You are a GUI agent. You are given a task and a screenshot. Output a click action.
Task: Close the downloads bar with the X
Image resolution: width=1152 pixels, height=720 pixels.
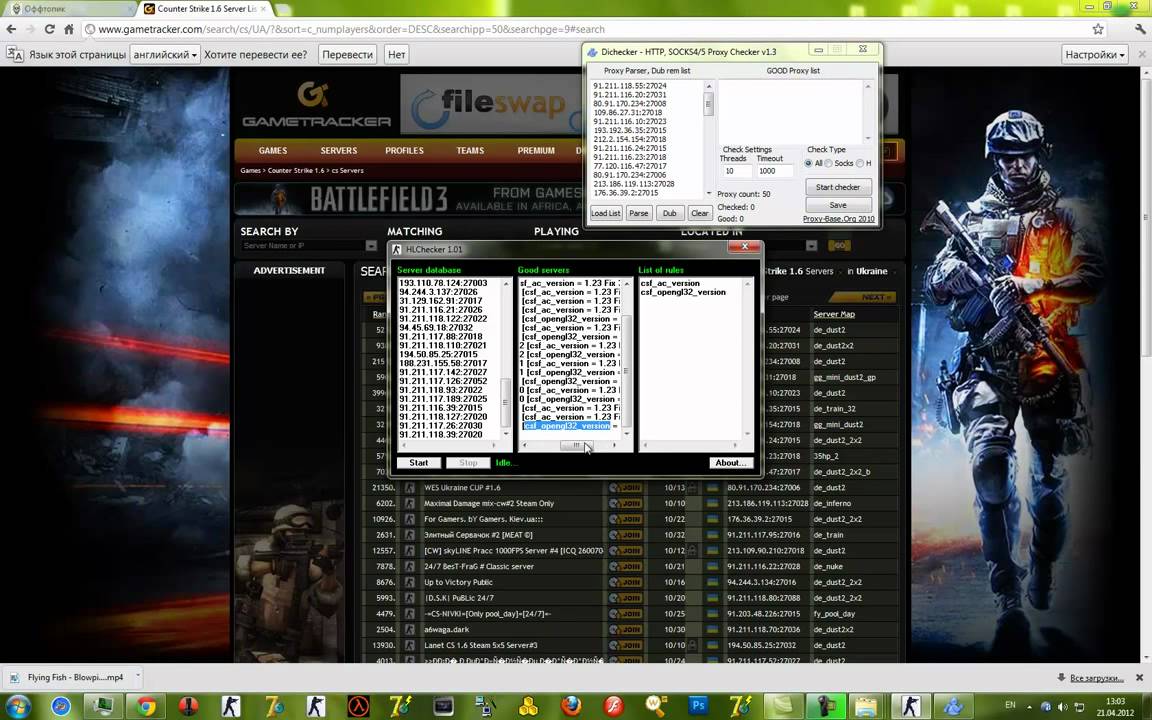pyautogui.click(x=1140, y=677)
